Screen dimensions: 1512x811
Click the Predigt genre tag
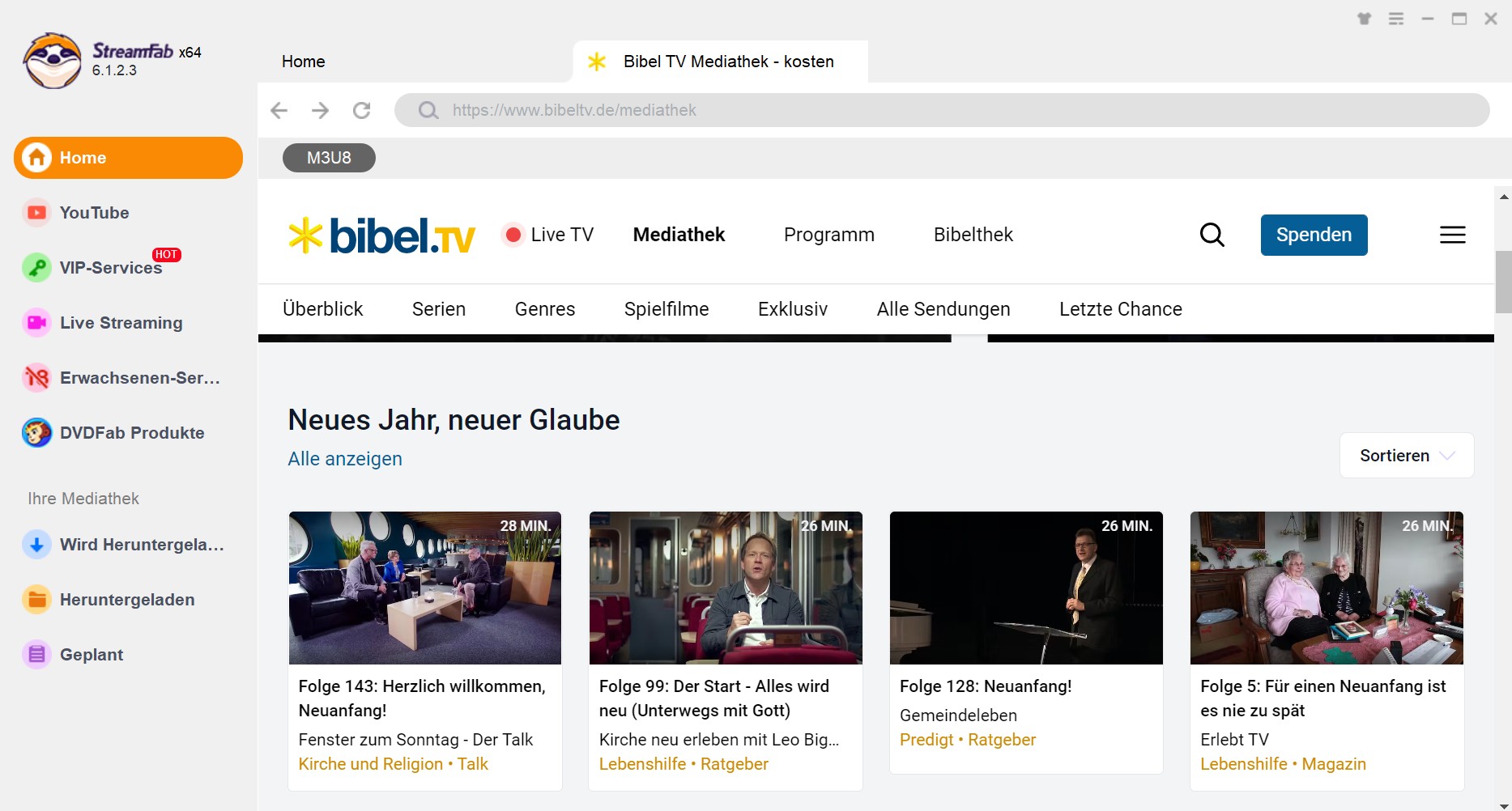pyautogui.click(x=926, y=740)
